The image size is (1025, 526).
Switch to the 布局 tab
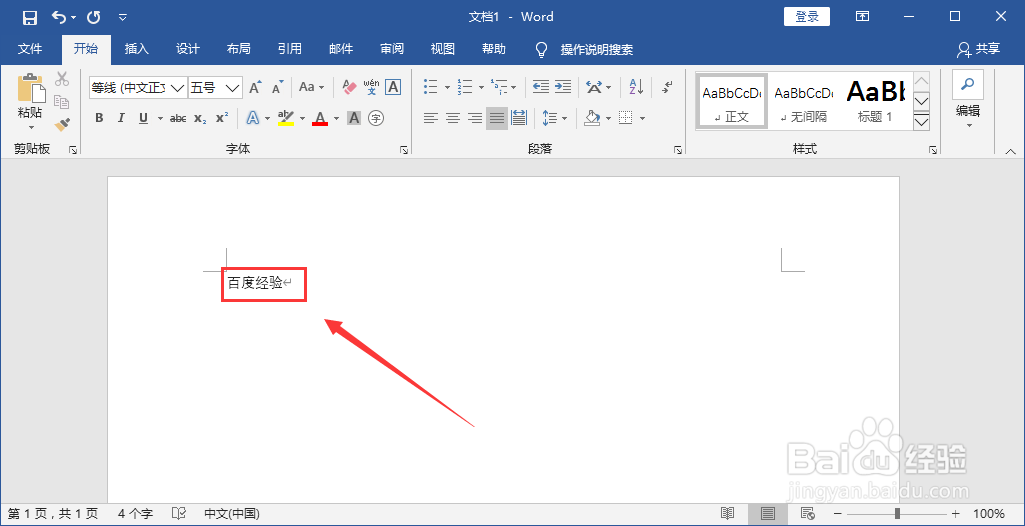pos(239,49)
